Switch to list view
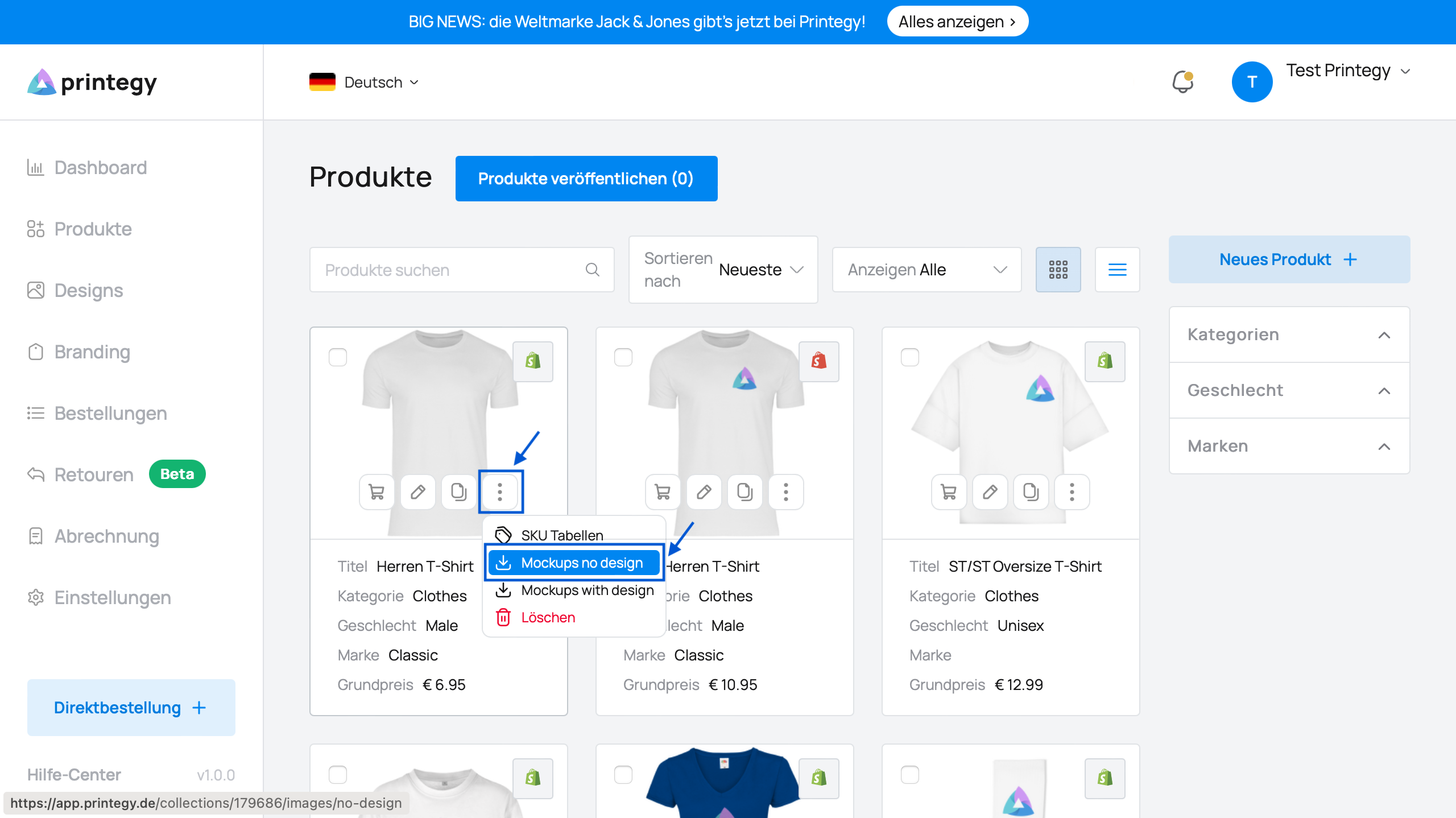 [x=1117, y=270]
